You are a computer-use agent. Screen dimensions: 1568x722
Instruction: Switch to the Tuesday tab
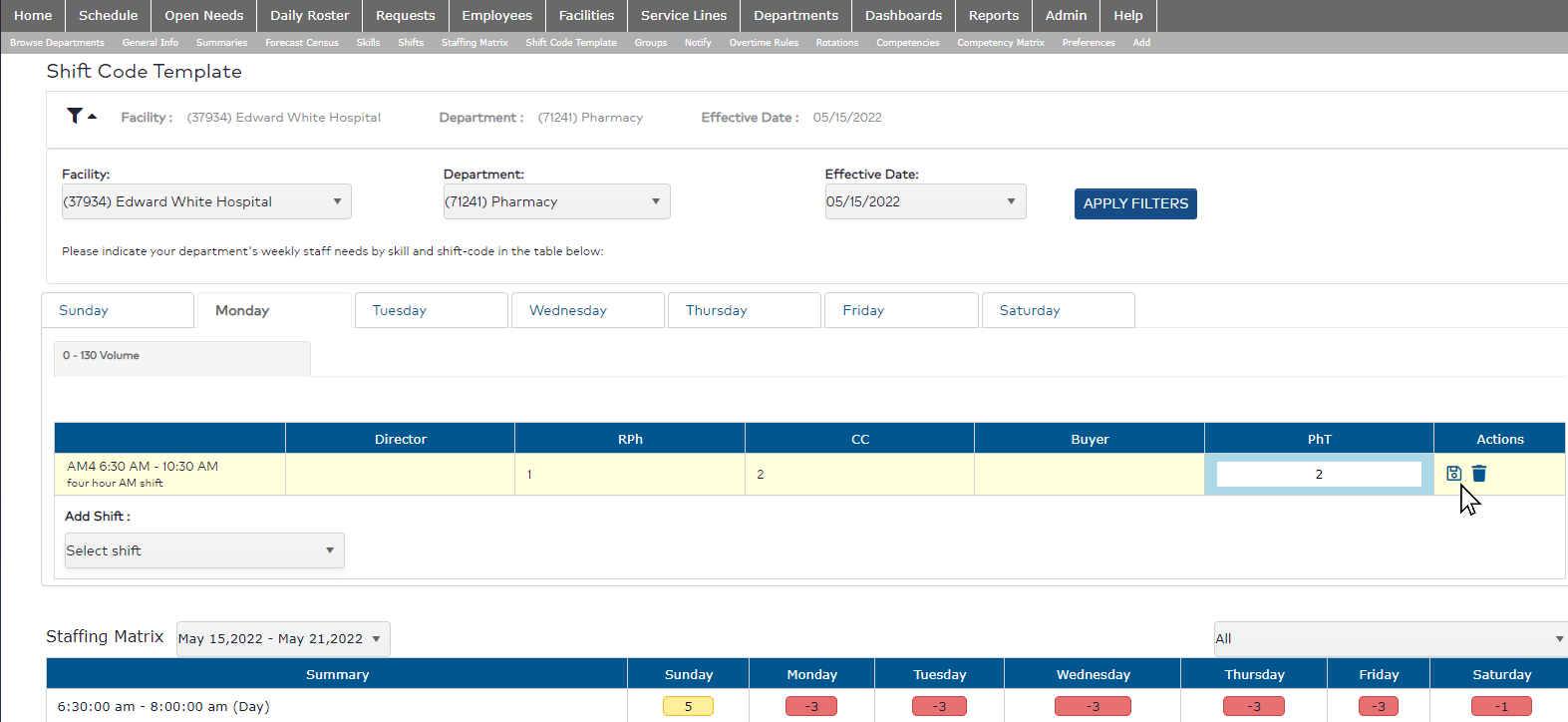[x=431, y=310]
